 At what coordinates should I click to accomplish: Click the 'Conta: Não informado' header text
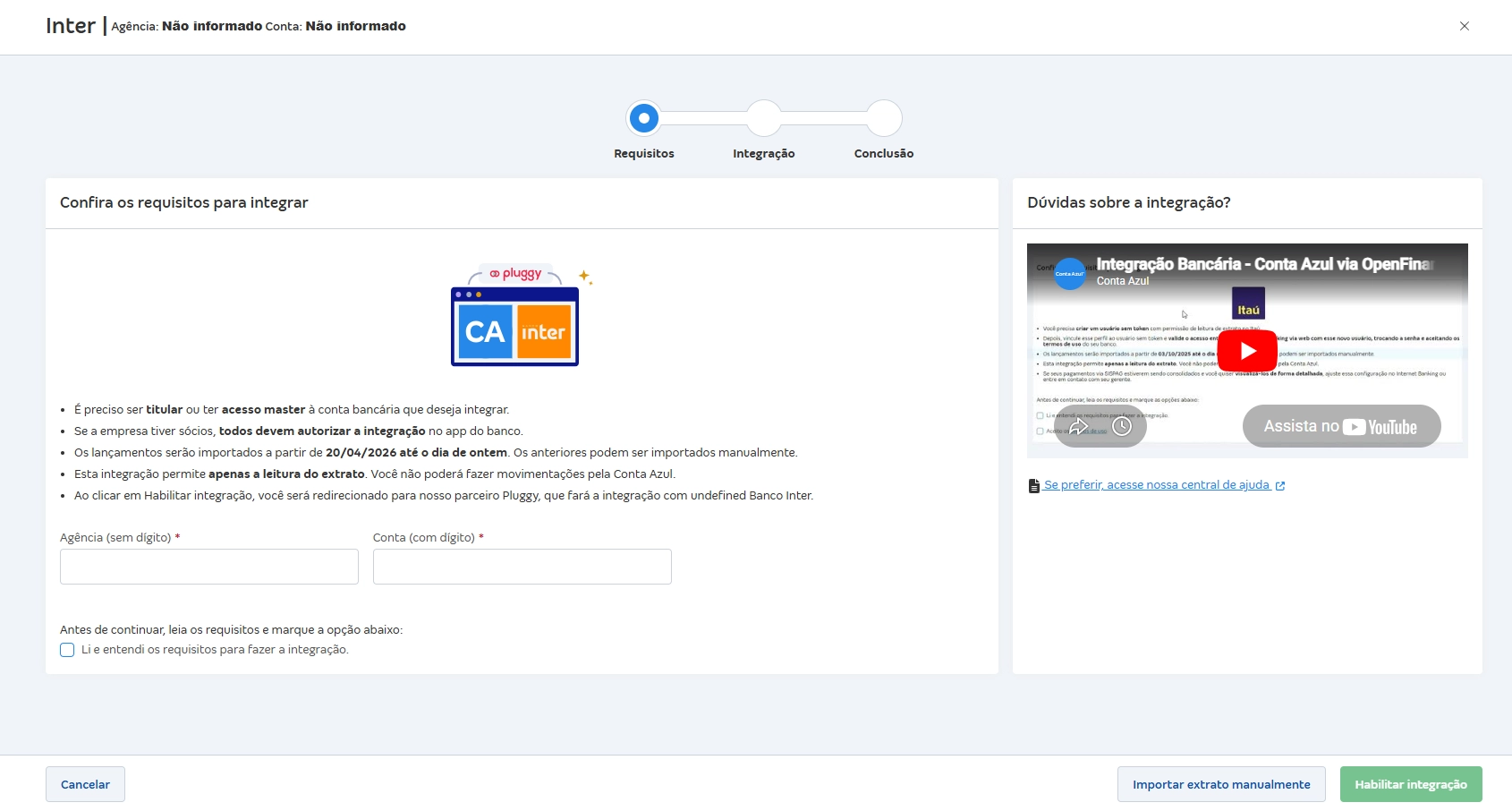[336, 26]
